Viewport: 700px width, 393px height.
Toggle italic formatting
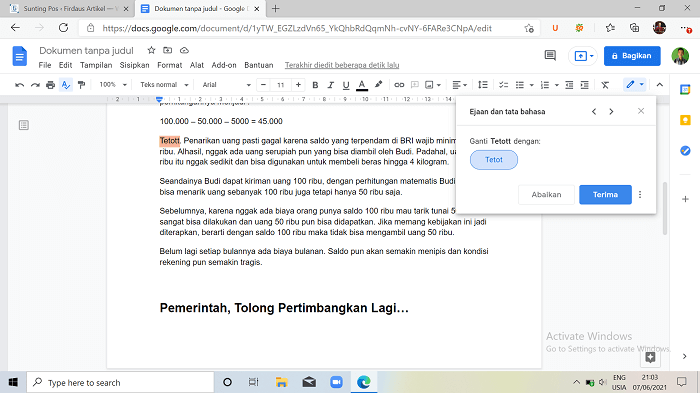coord(330,85)
